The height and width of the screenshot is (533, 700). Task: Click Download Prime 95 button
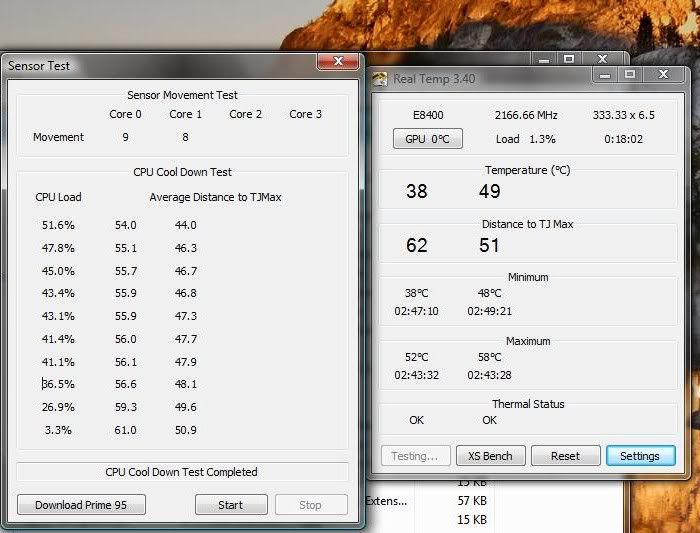coord(81,505)
